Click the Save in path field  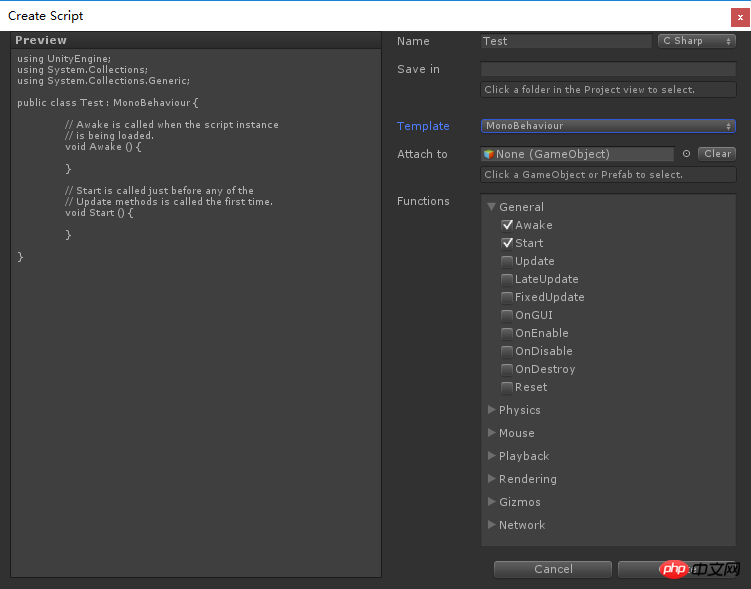click(608, 69)
